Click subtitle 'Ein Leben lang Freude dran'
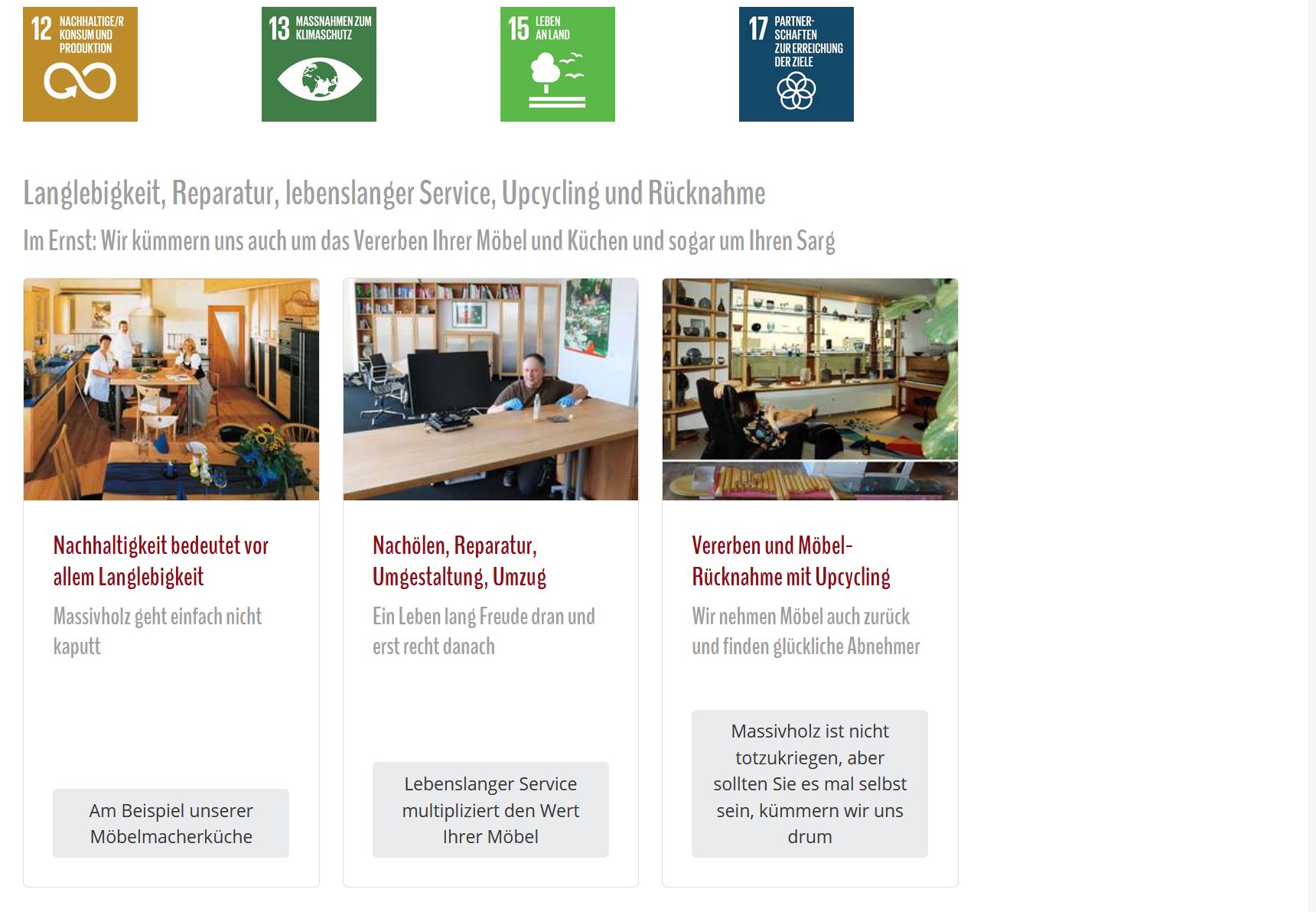The image size is (1316, 912). click(x=484, y=631)
